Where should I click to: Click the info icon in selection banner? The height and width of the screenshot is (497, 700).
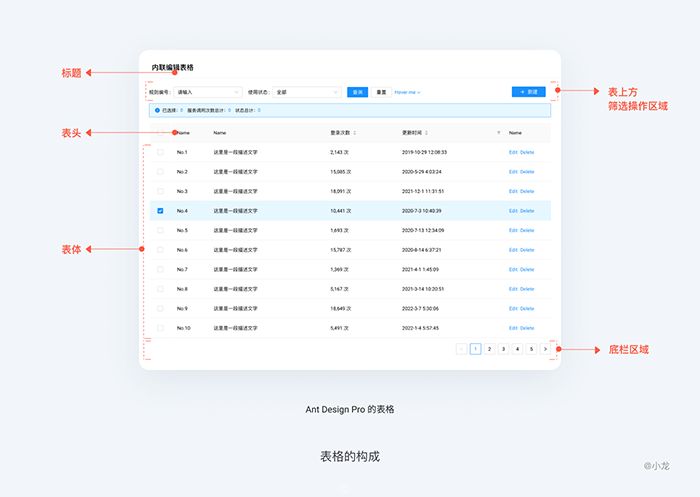[x=157, y=110]
